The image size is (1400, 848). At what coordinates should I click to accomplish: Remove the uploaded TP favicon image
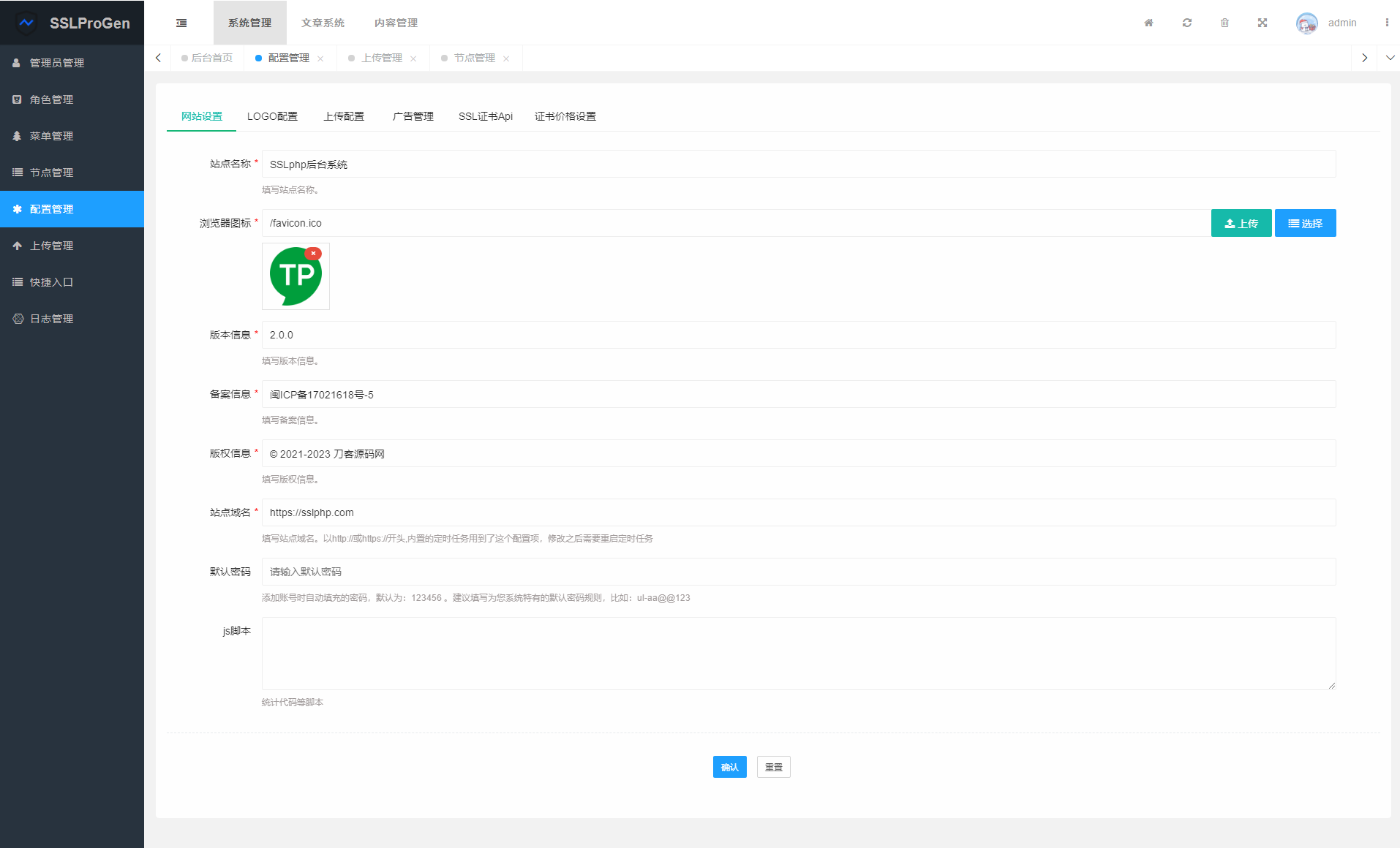(314, 253)
